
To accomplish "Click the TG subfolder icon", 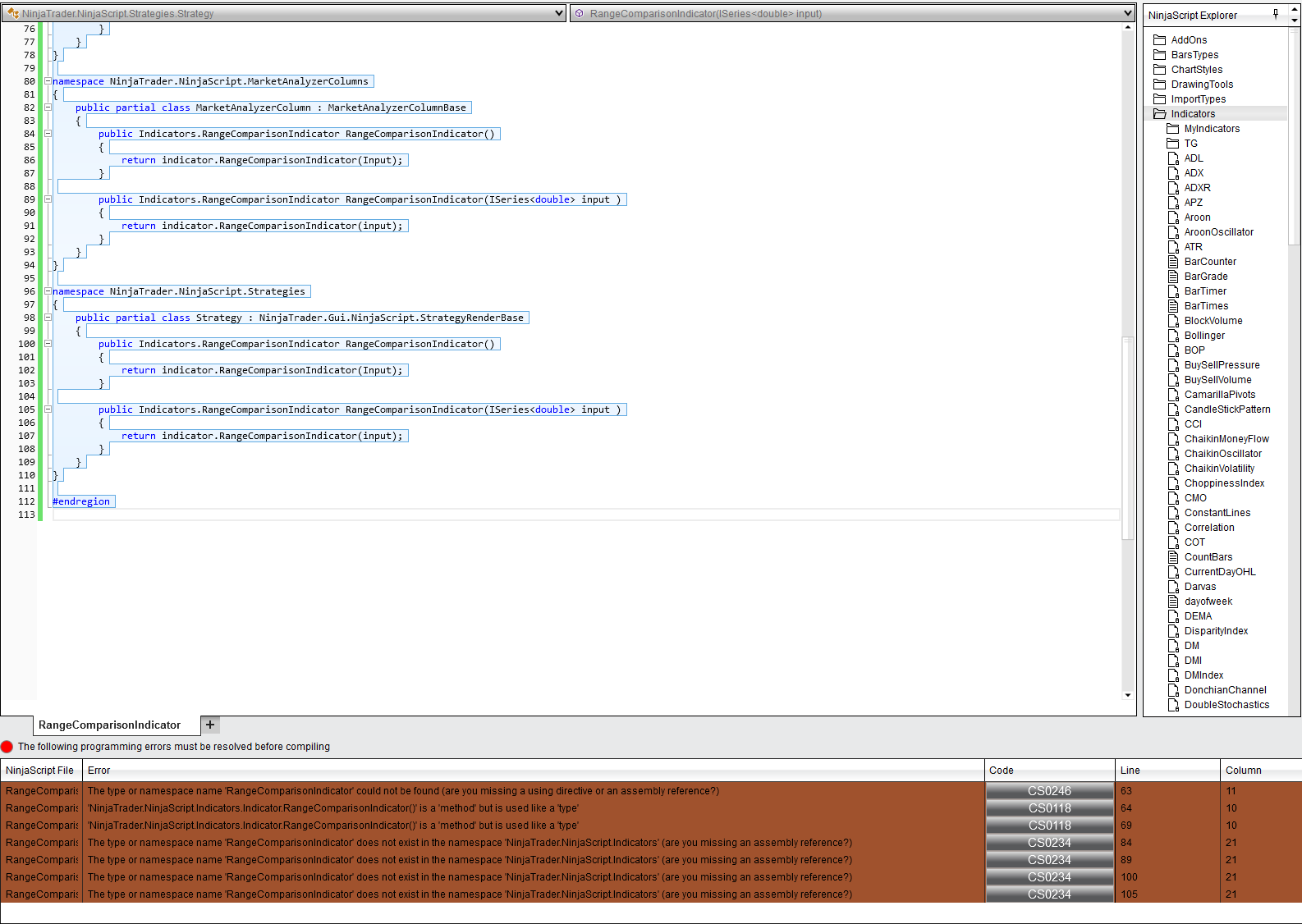I will click(1172, 144).
